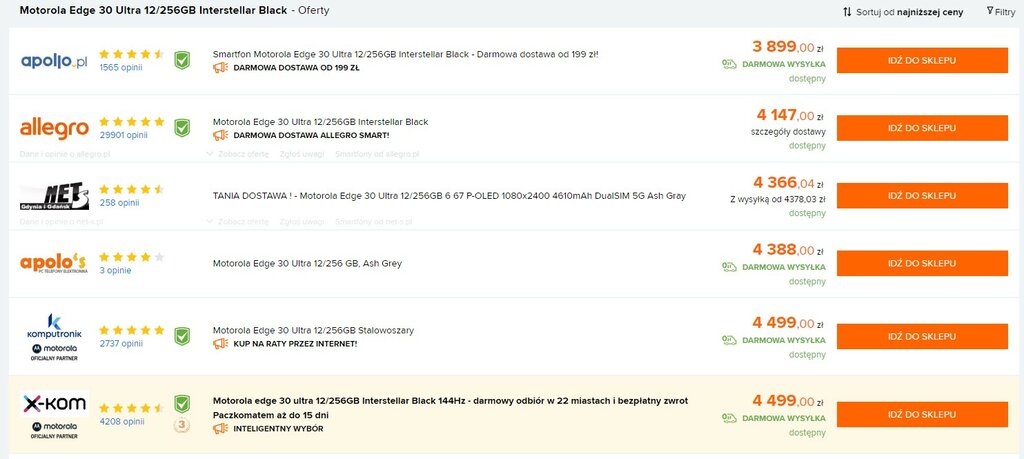This screenshot has width=1024, height=459.
Task: Click the szczegóły dostawy link in allegro row
Action: [x=788, y=132]
